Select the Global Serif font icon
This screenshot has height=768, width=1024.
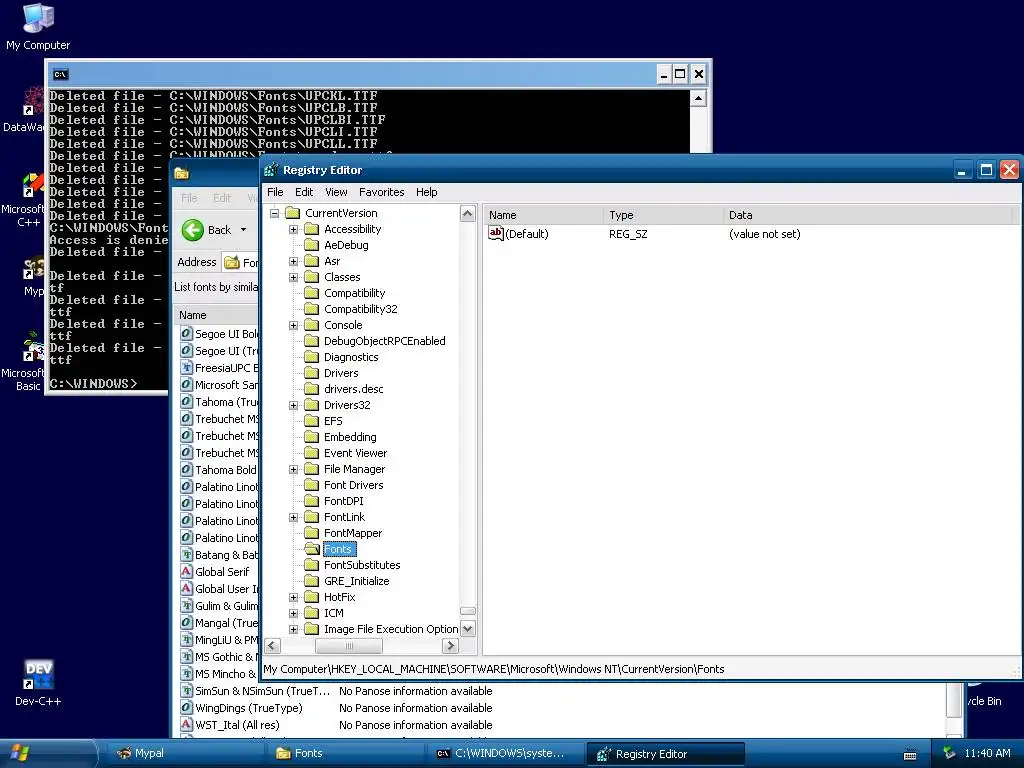pyautogui.click(x=186, y=571)
